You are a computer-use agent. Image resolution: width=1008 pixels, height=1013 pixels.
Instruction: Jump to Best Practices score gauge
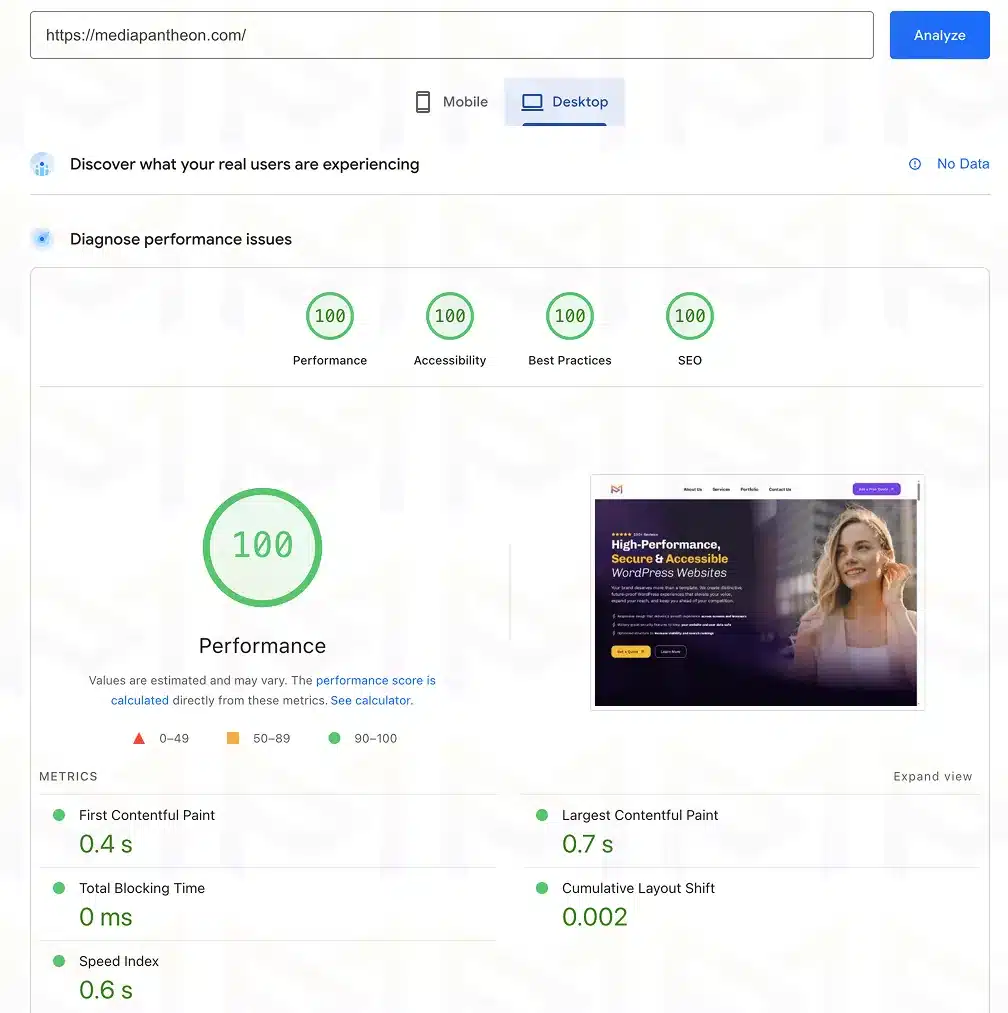569,316
